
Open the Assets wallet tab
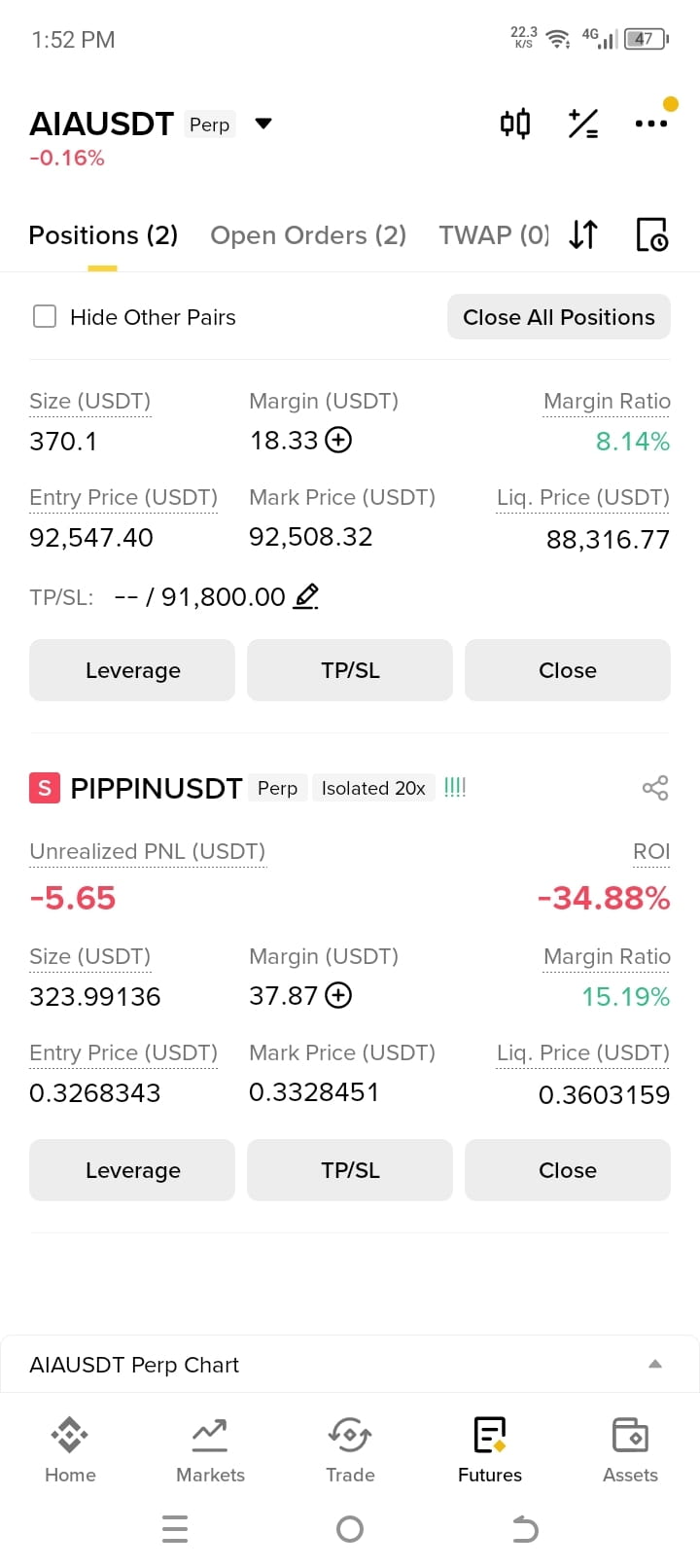click(630, 1449)
